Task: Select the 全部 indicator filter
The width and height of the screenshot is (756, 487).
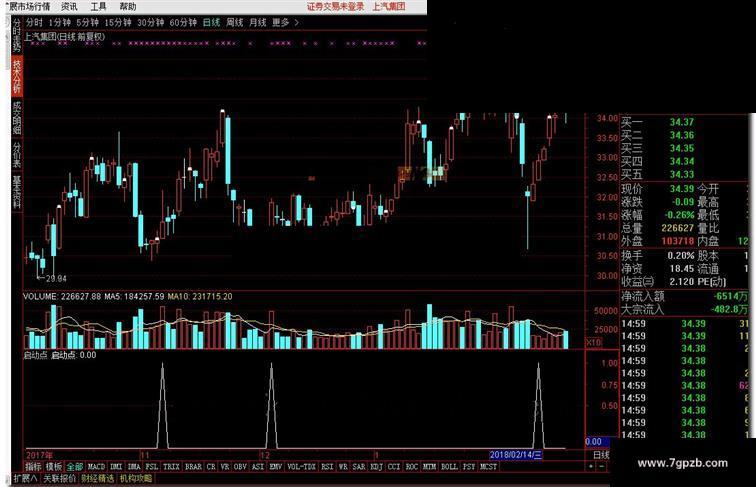Action: coord(75,467)
